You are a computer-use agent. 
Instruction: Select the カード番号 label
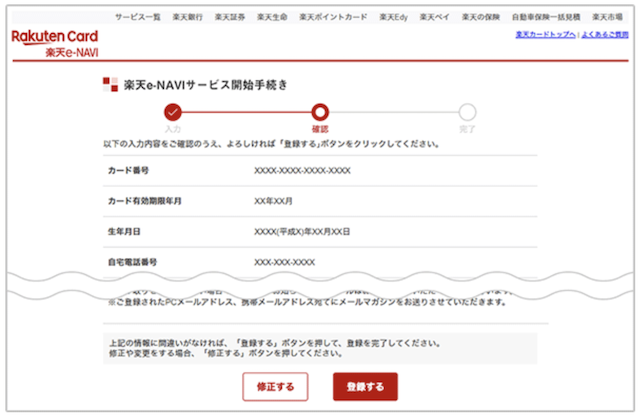128,171
